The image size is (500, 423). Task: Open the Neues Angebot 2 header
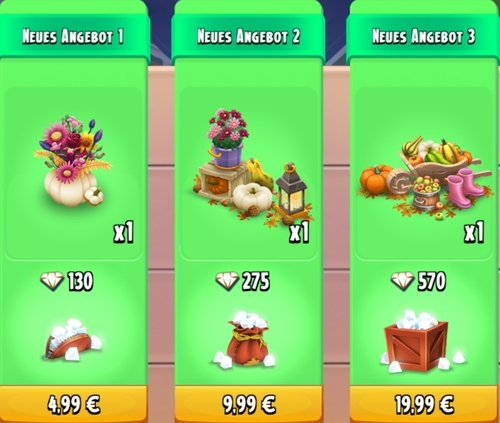click(249, 36)
